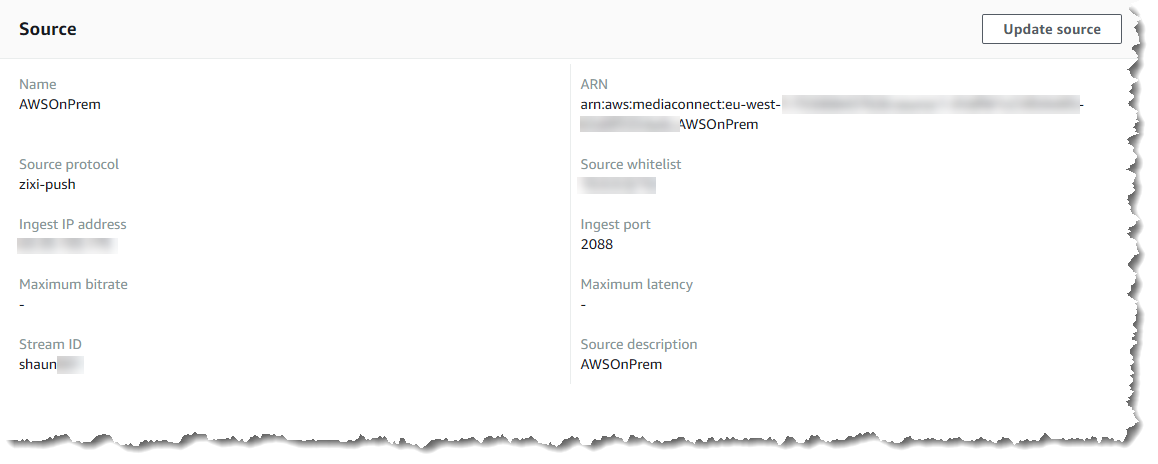Click the ARN text starting arn:aws:mediaconnect
Screen dimensions: 1158x464
tap(680, 104)
